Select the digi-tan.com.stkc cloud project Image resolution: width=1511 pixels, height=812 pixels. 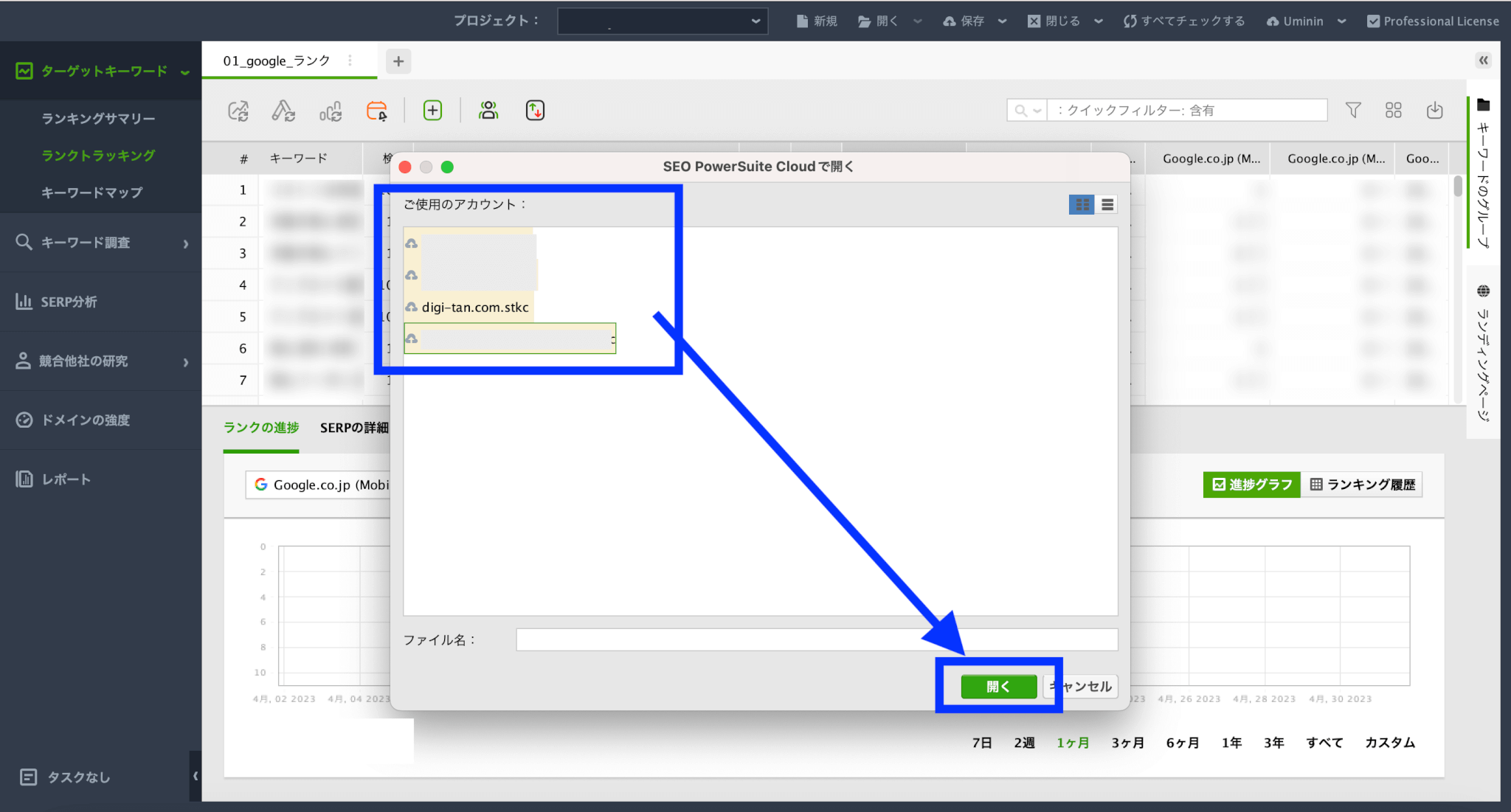(468, 307)
